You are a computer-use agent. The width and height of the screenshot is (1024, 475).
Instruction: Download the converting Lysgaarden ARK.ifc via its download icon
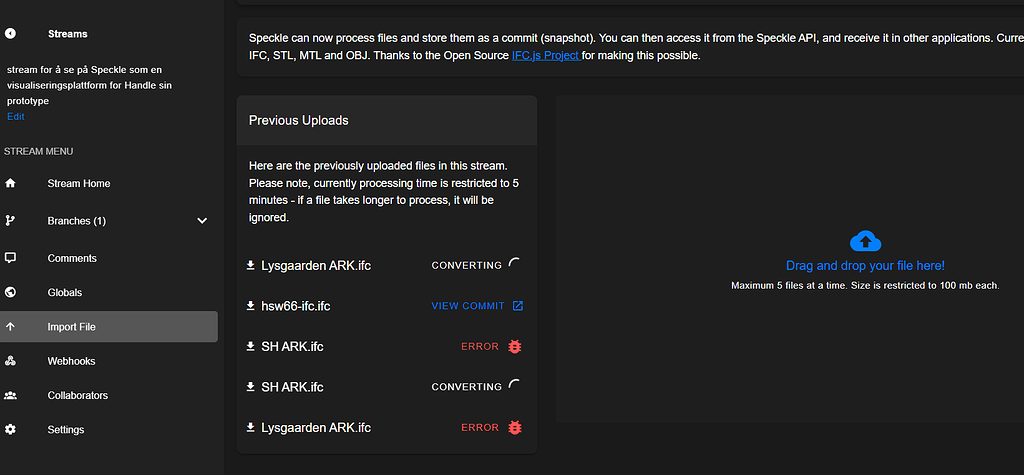[250, 265]
